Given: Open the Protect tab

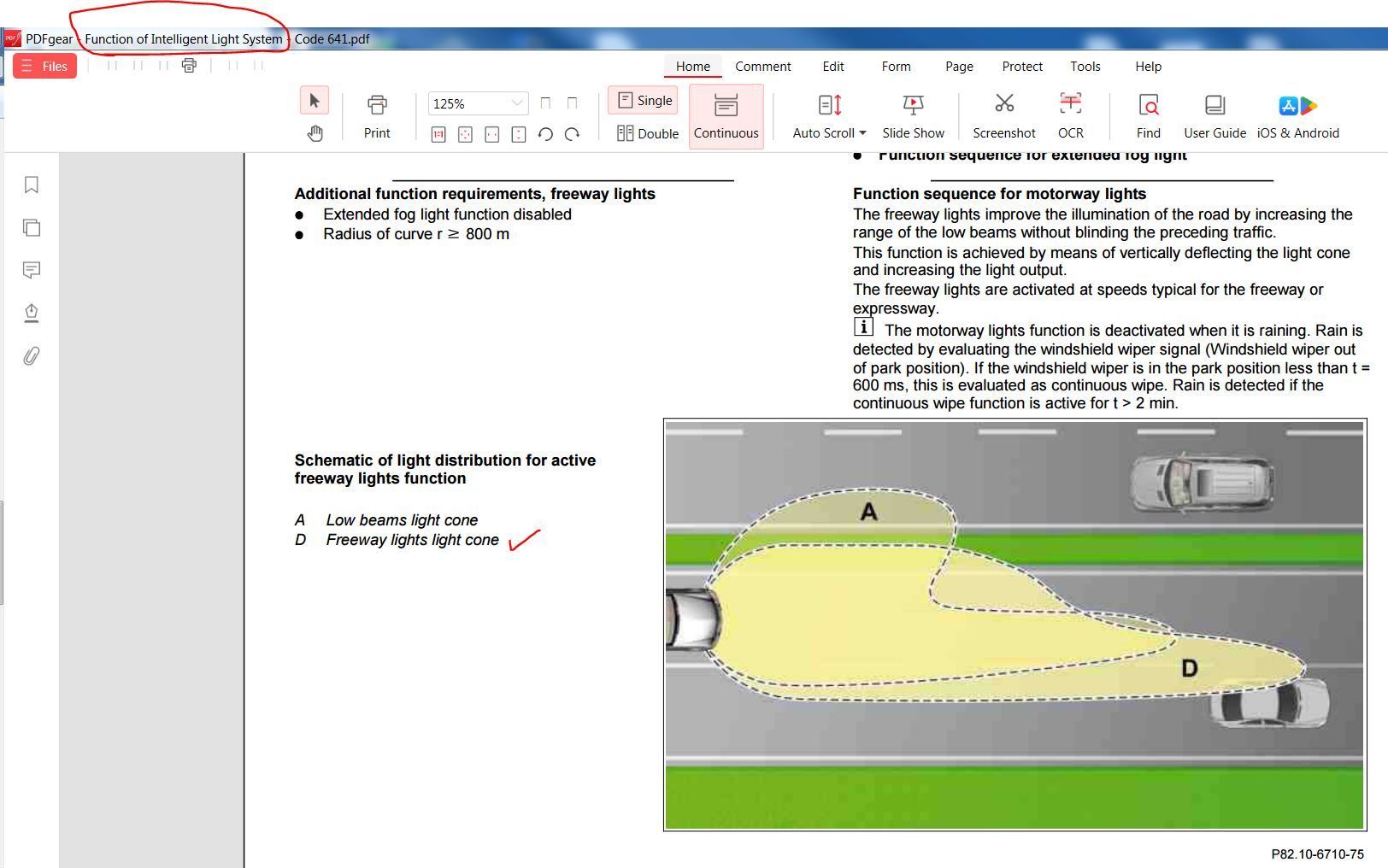Looking at the screenshot, I should coord(1021,66).
